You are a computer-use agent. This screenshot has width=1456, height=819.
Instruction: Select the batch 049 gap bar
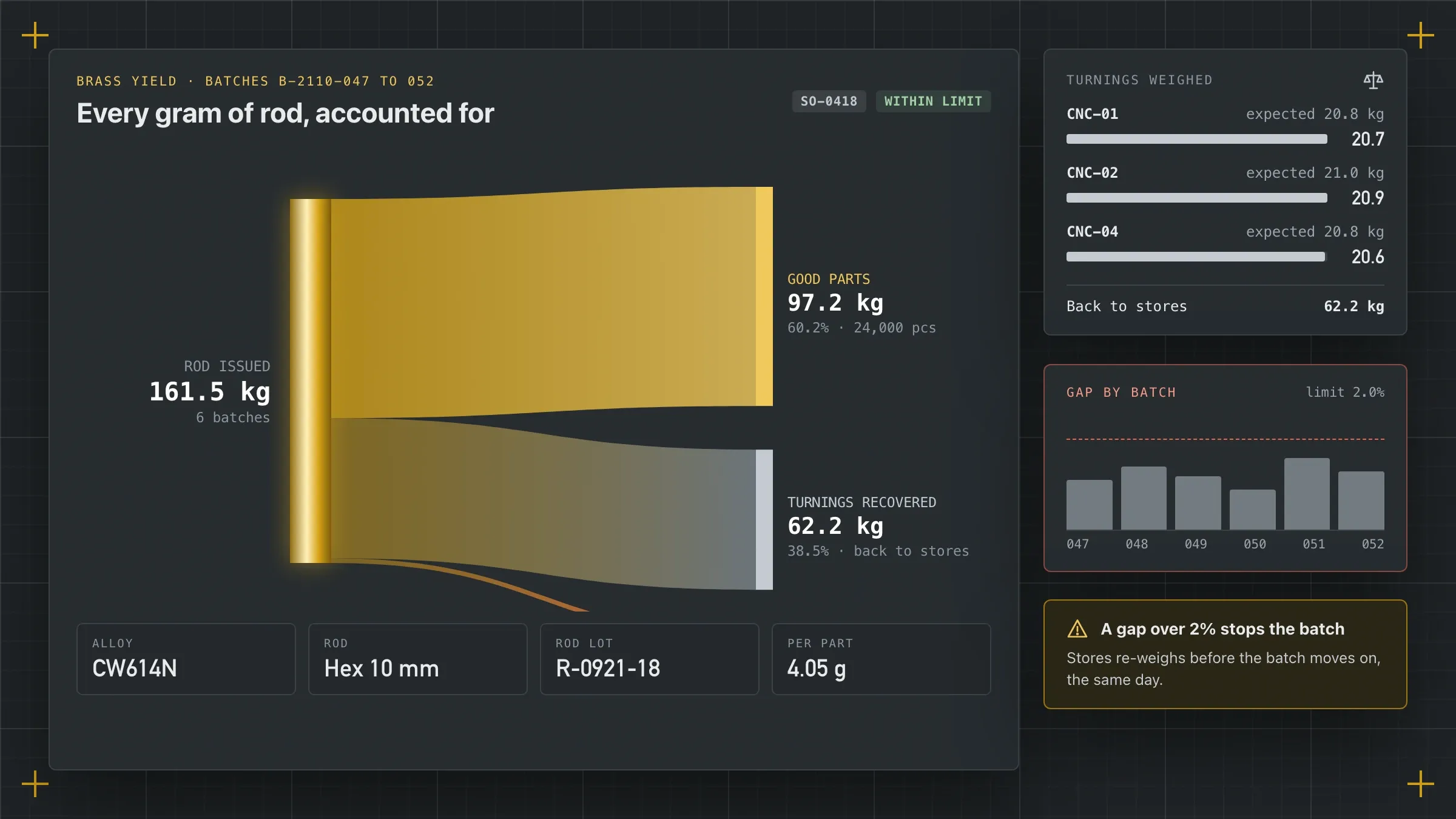tap(1198, 503)
